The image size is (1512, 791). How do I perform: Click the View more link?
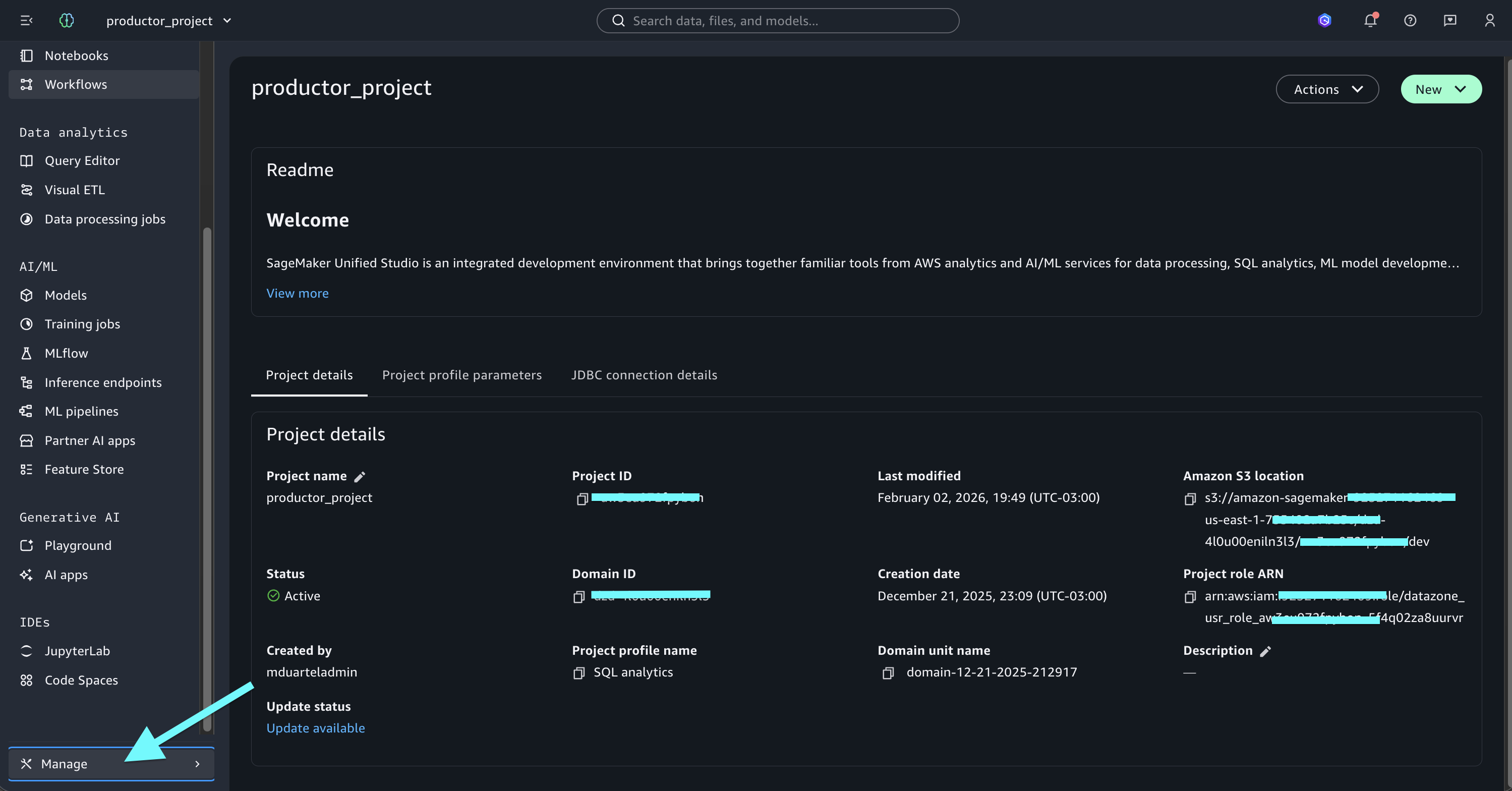click(298, 293)
